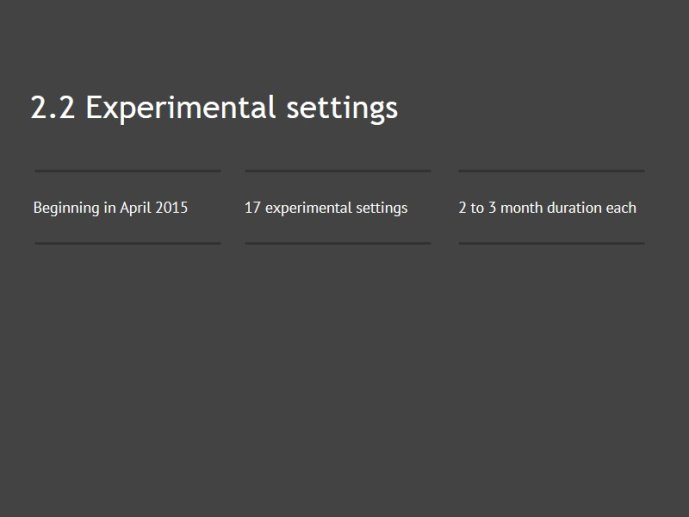Click the word "settings" in the title

(342, 110)
